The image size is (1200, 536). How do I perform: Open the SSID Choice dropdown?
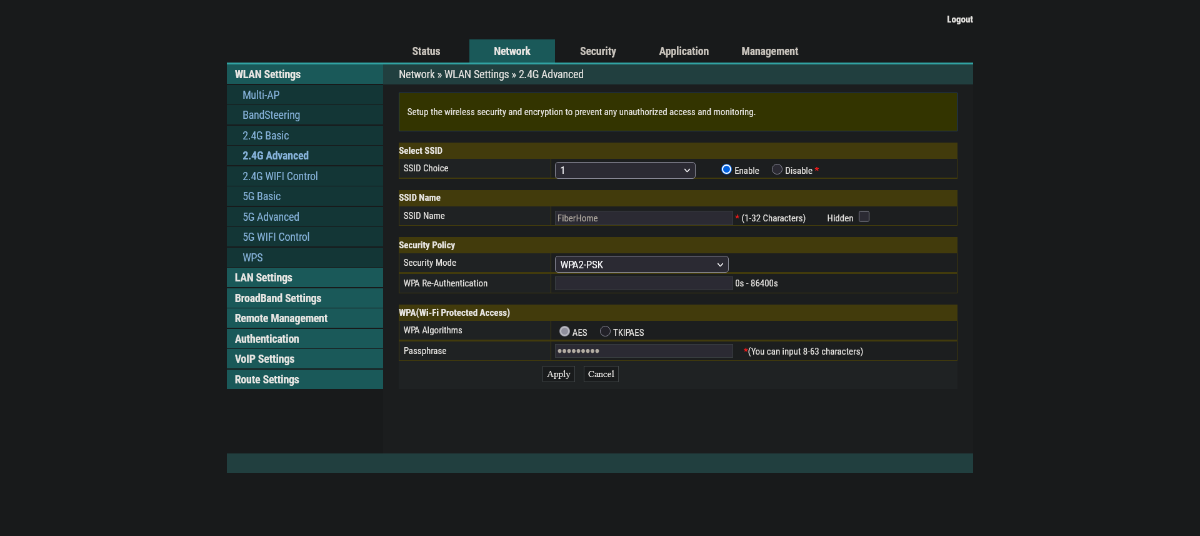click(x=625, y=170)
